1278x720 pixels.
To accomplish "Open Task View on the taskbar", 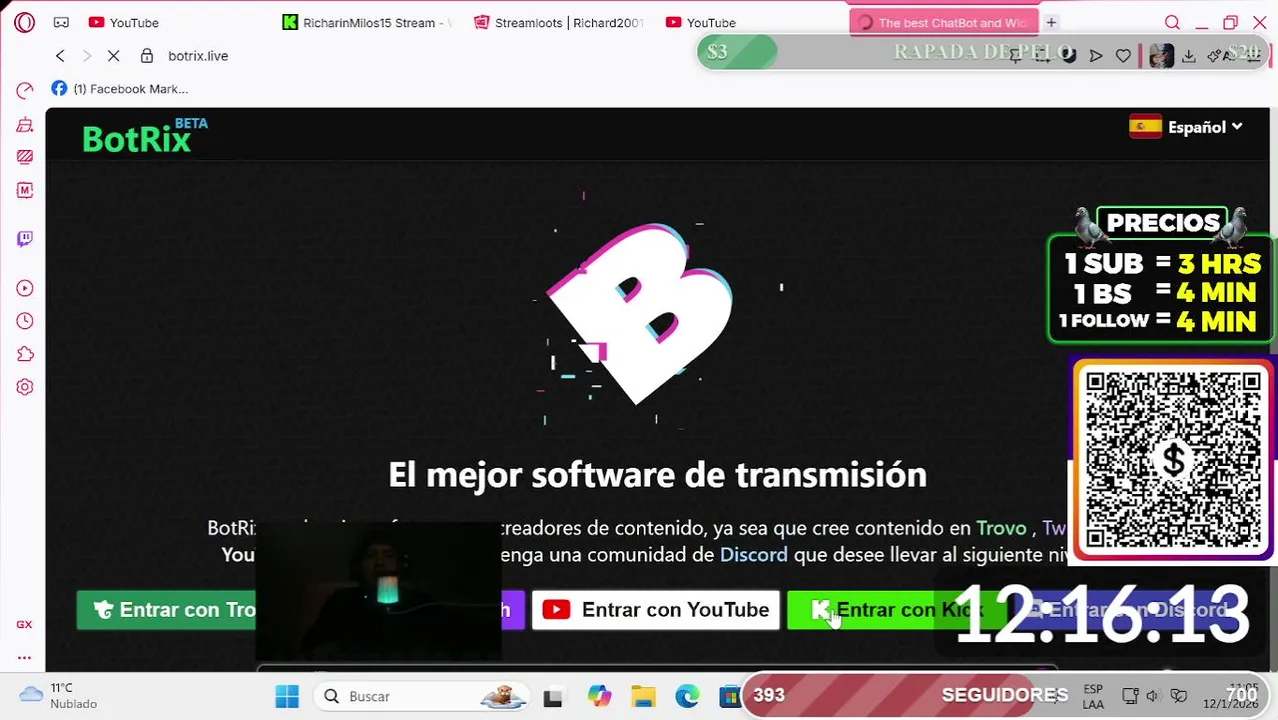I will [x=552, y=696].
